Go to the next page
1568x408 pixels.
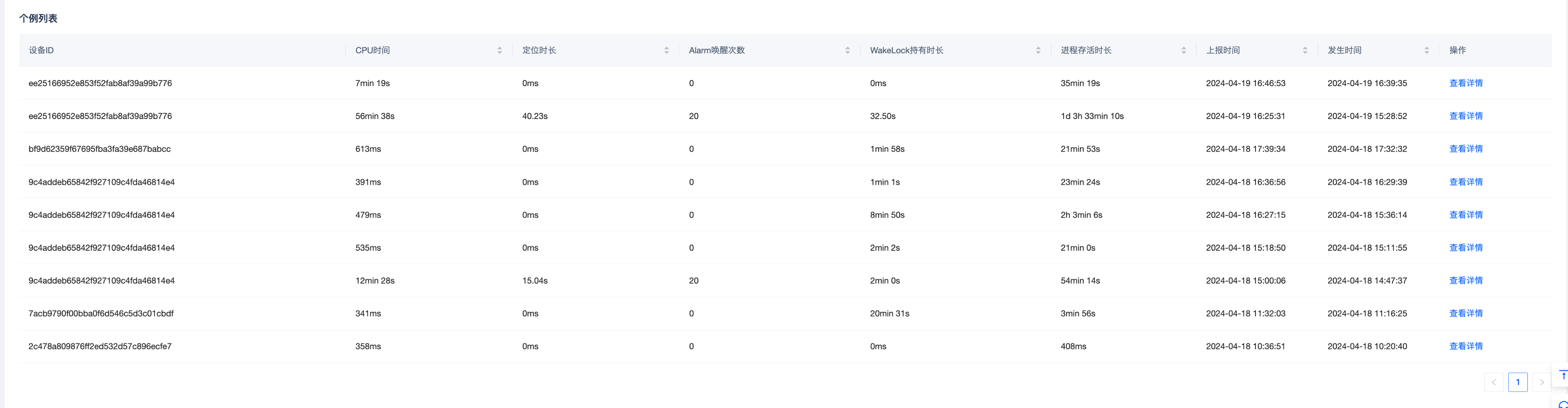click(1541, 382)
